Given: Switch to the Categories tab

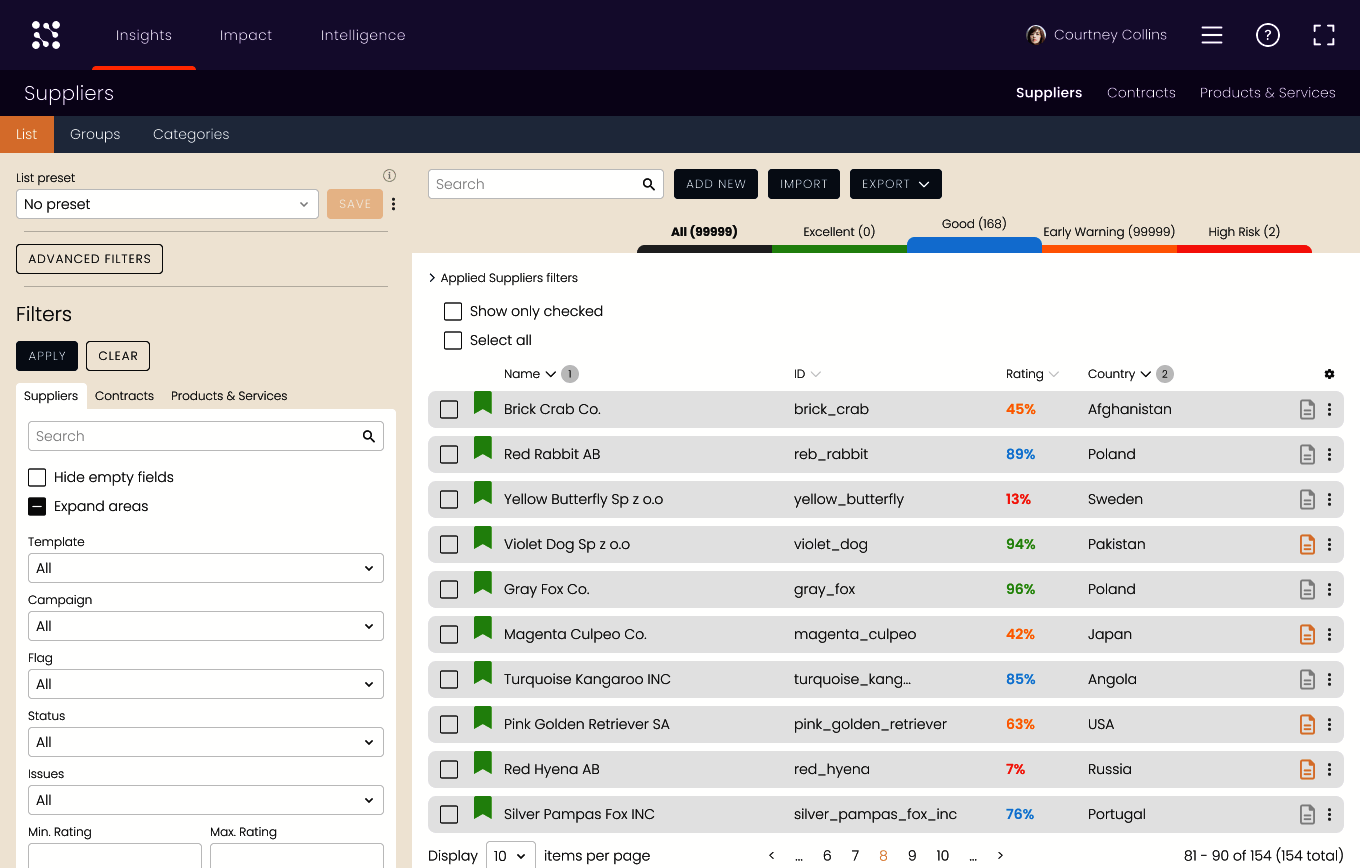Looking at the screenshot, I should [191, 134].
